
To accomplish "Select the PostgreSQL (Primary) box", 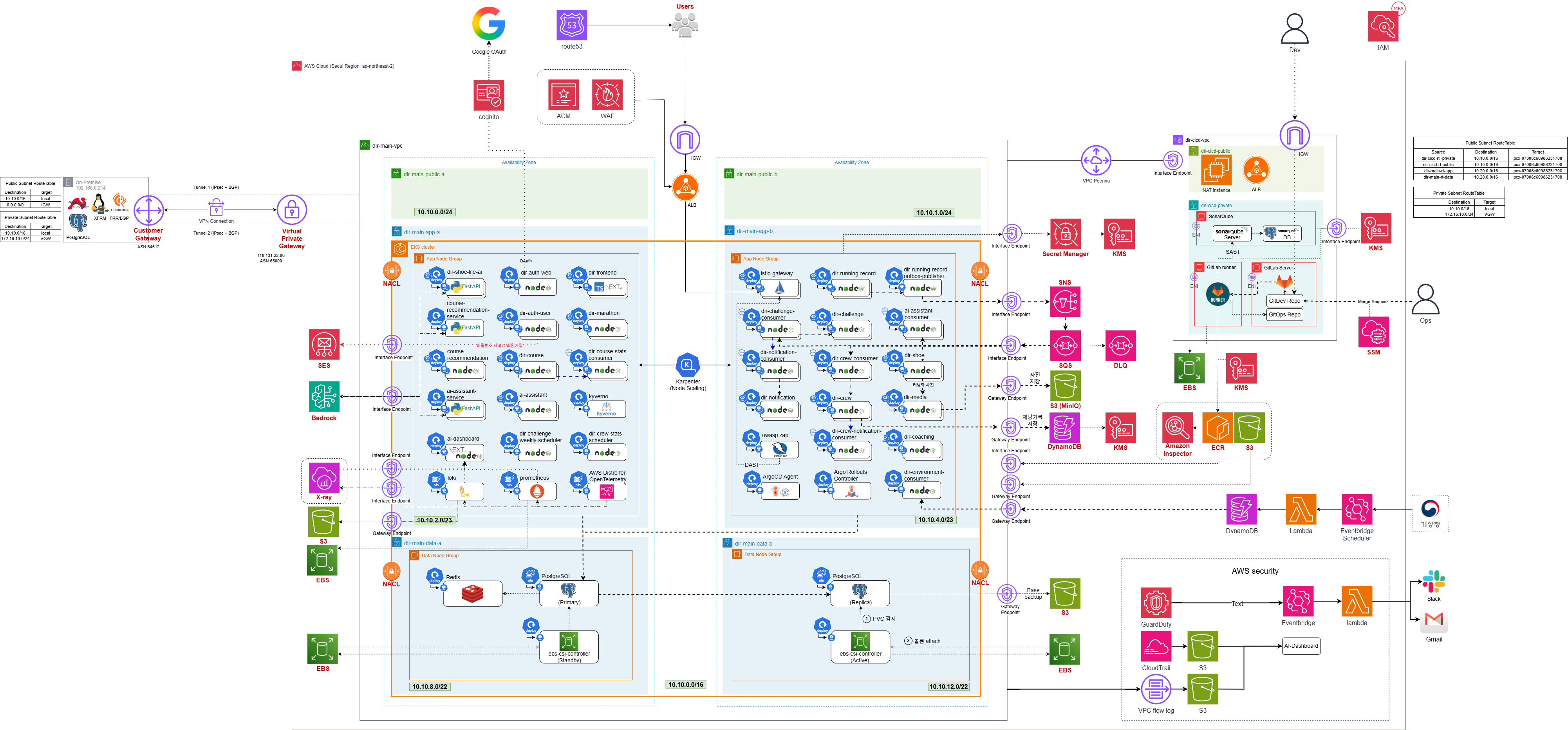I will coord(569,593).
